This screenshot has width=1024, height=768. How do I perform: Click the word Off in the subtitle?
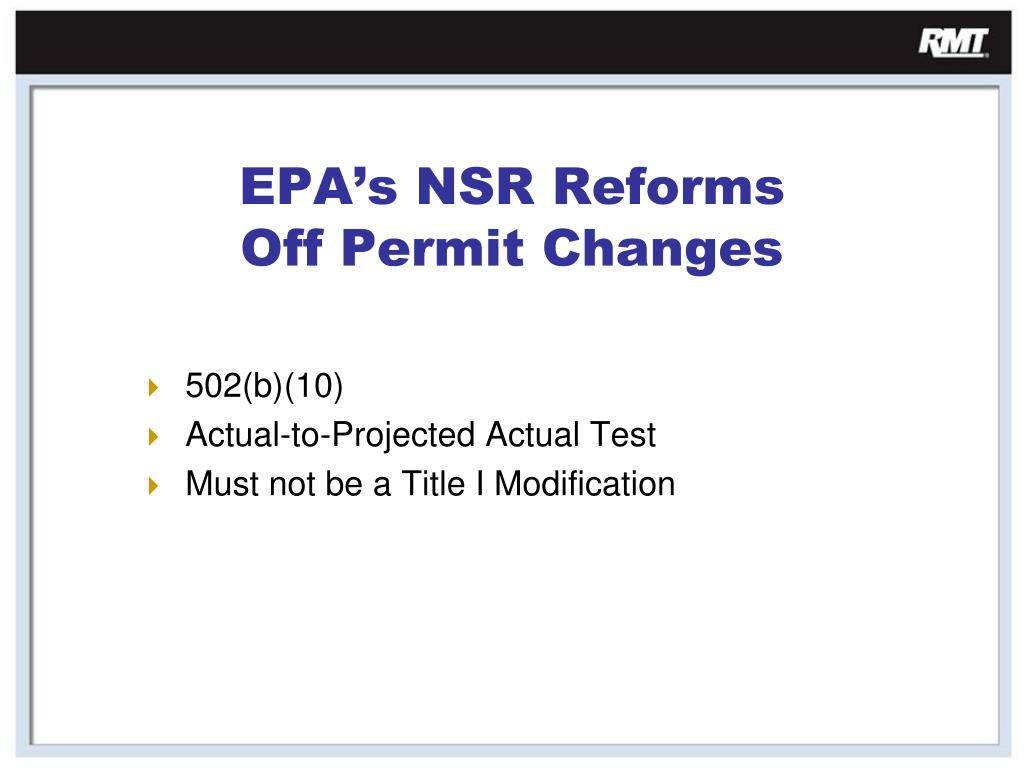click(282, 248)
